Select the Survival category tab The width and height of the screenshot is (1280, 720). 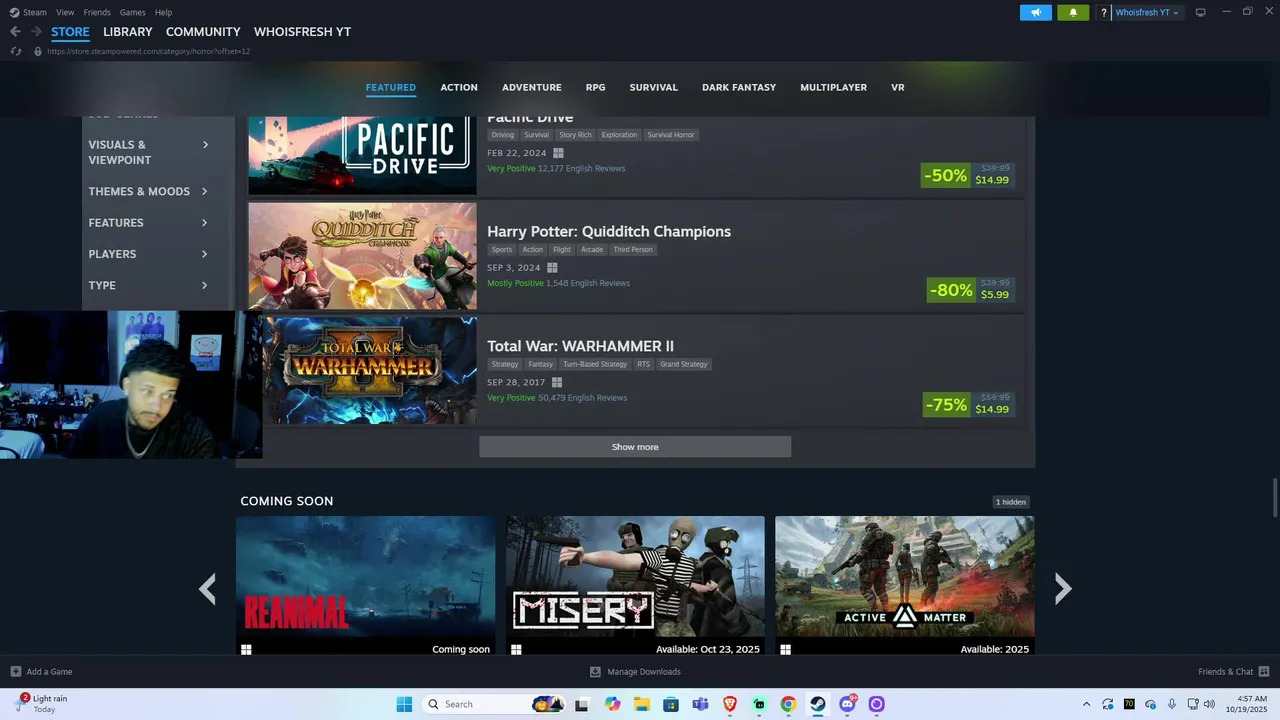[654, 87]
